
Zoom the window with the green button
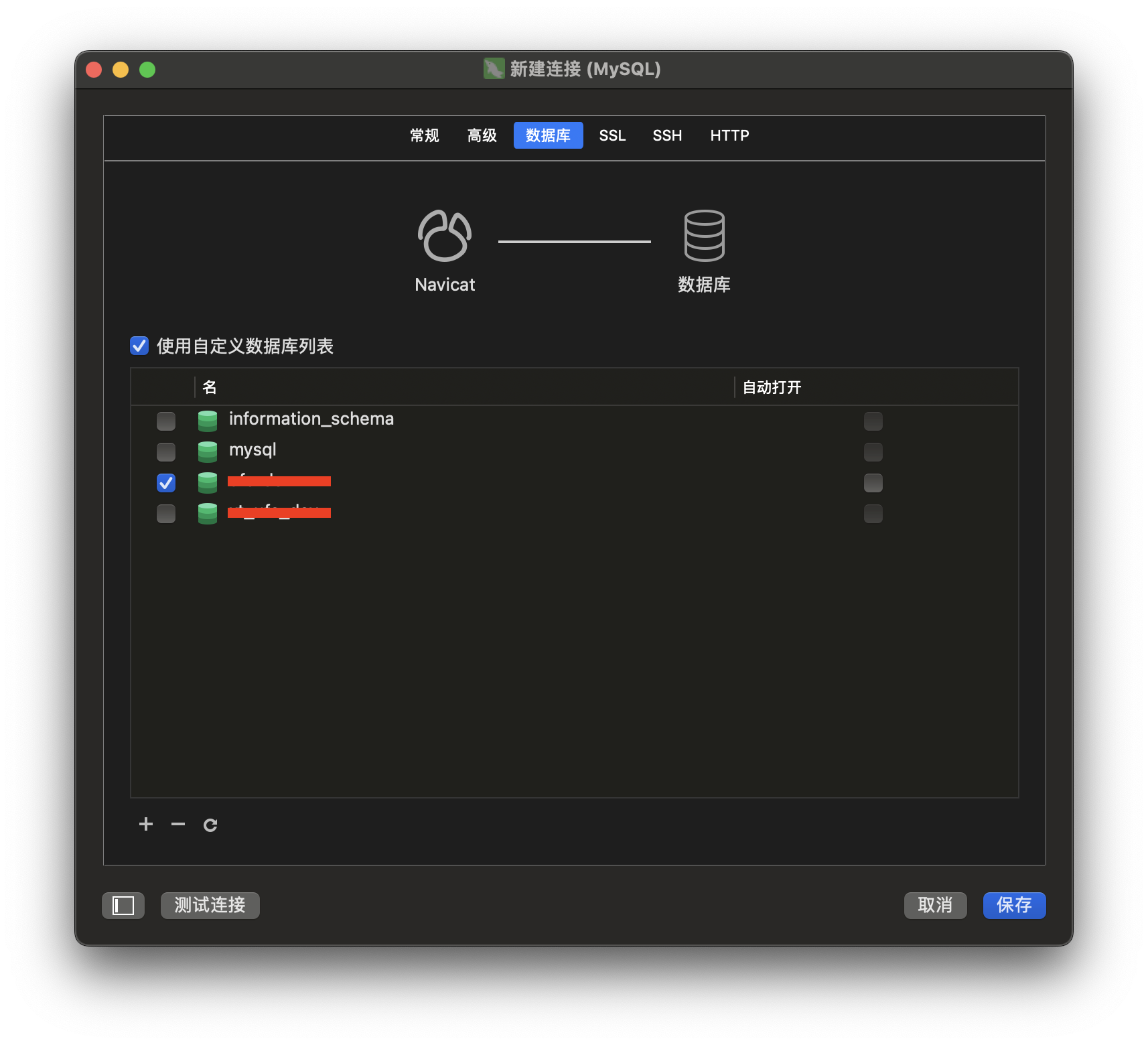point(147,70)
